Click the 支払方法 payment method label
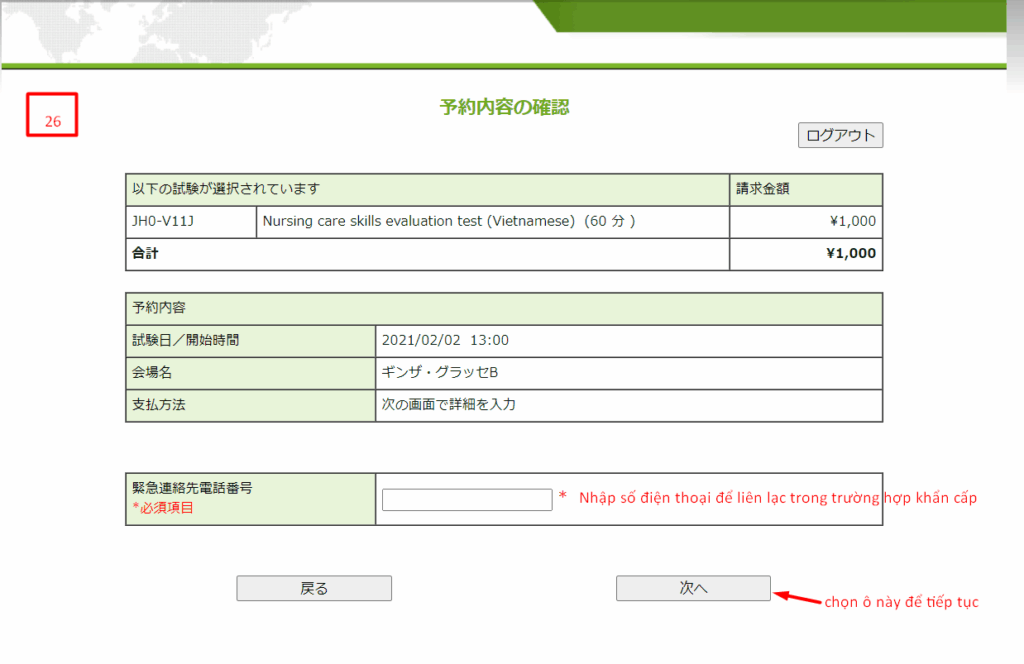 tap(160, 405)
